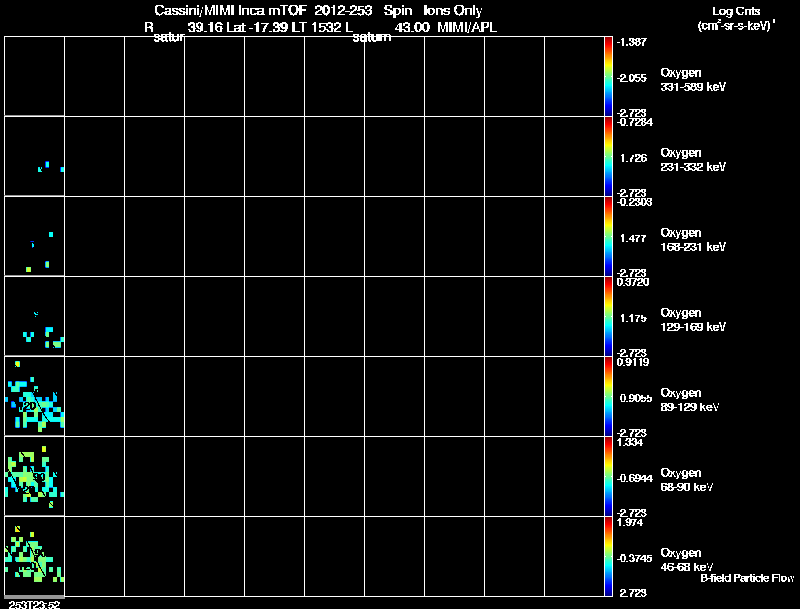Open the first-column panel of Oxygen 129-169 keV
Screen dimensions: 800x609
click(35, 317)
